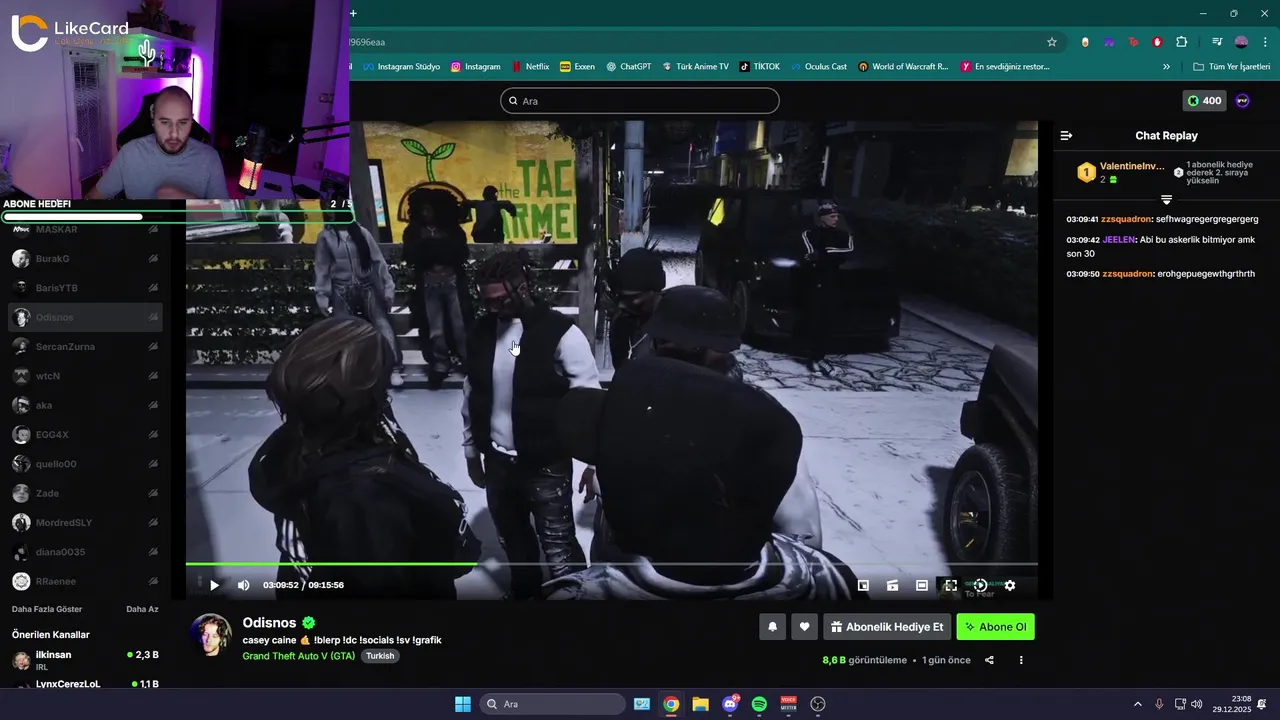This screenshot has height=720, width=1280.
Task: Select EGG4X in followed channels
Action: [x=85, y=435]
